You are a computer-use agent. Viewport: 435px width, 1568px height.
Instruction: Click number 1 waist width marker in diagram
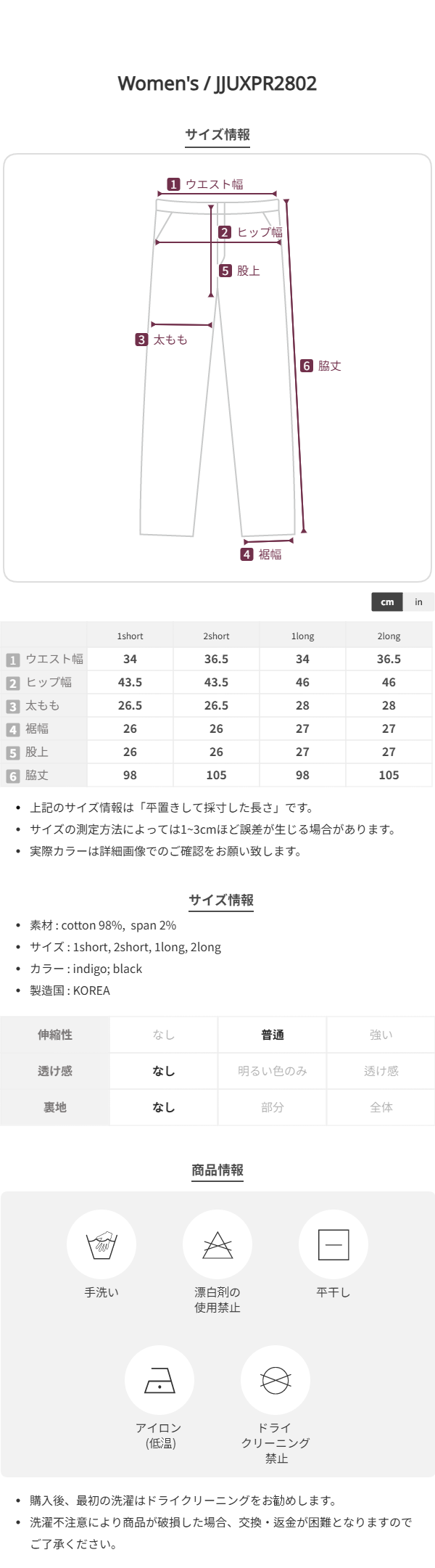(x=173, y=184)
